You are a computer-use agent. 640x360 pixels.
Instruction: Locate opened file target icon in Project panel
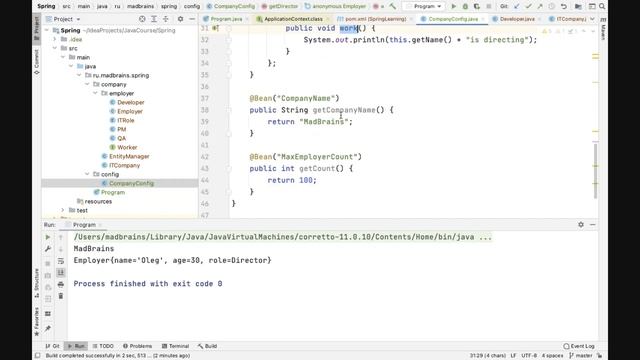(142, 19)
